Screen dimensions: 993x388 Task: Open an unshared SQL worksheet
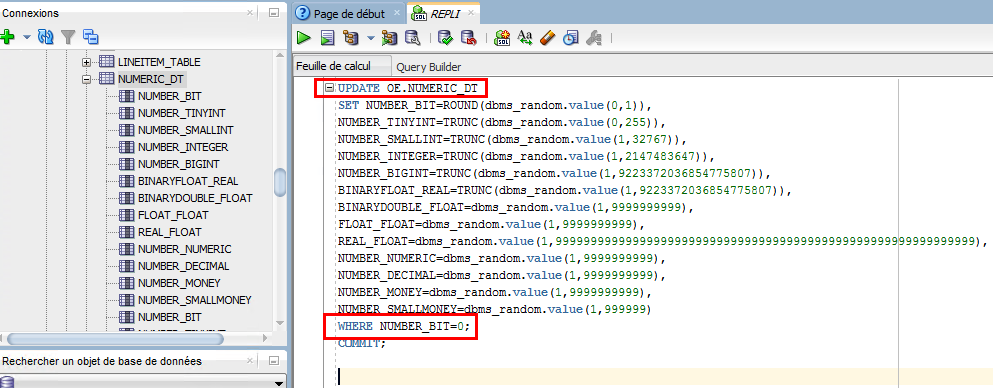coord(502,38)
